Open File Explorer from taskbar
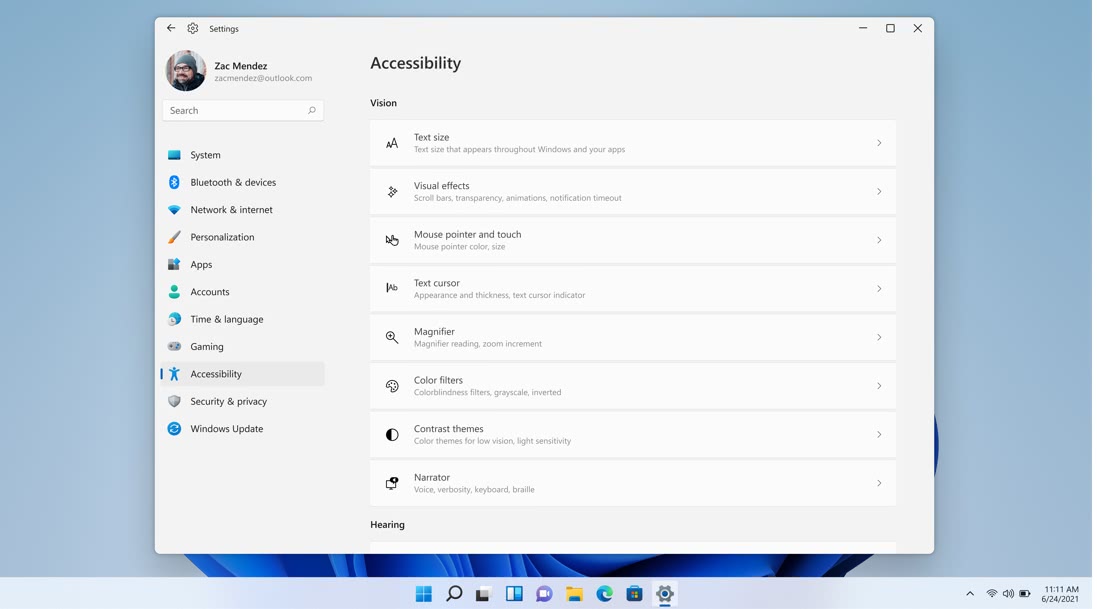1097x609 pixels. point(574,594)
